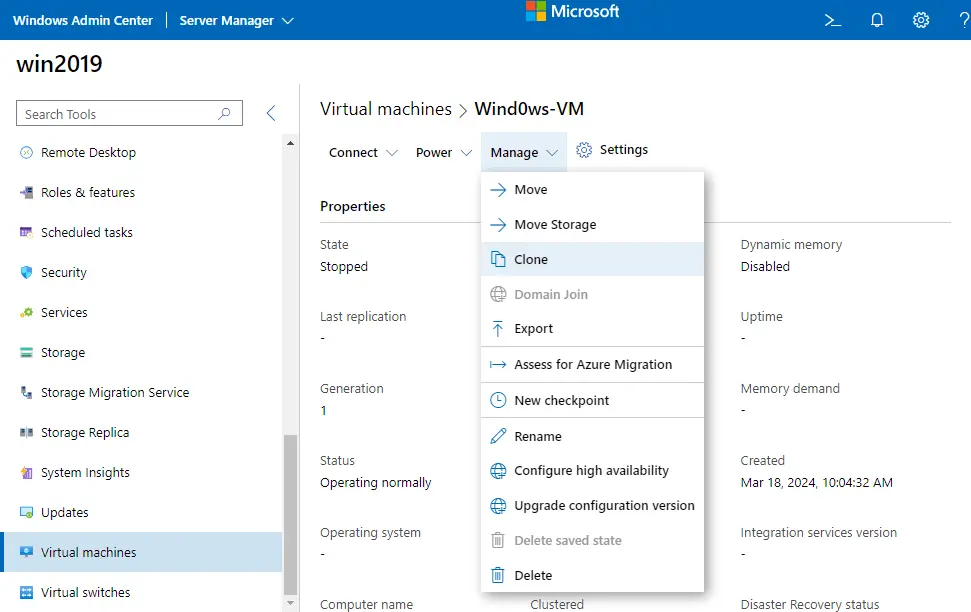The height and width of the screenshot is (612, 971).
Task: Open the Power dropdown
Action: point(443,152)
